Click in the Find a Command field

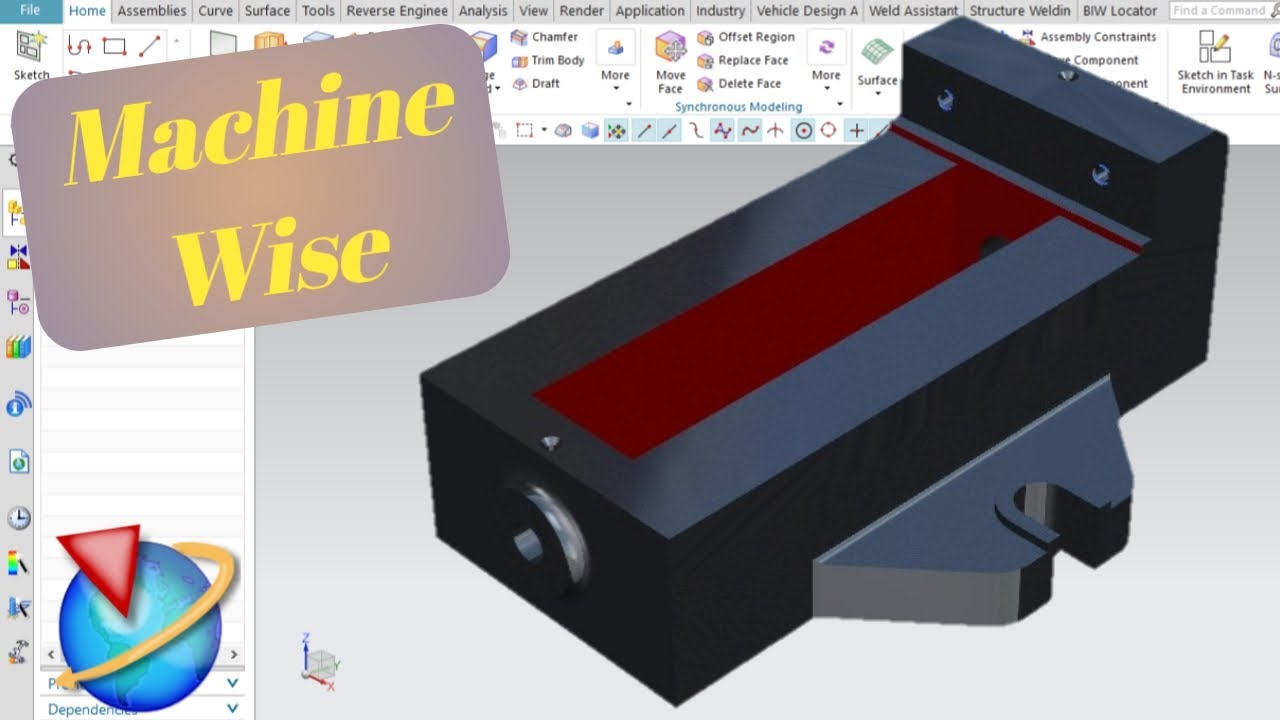coord(1219,11)
